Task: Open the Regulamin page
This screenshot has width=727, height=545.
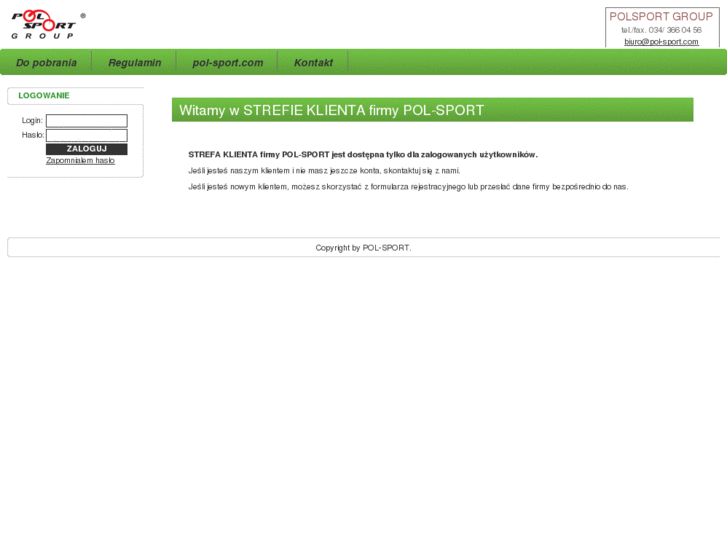Action: pyautogui.click(x=134, y=63)
